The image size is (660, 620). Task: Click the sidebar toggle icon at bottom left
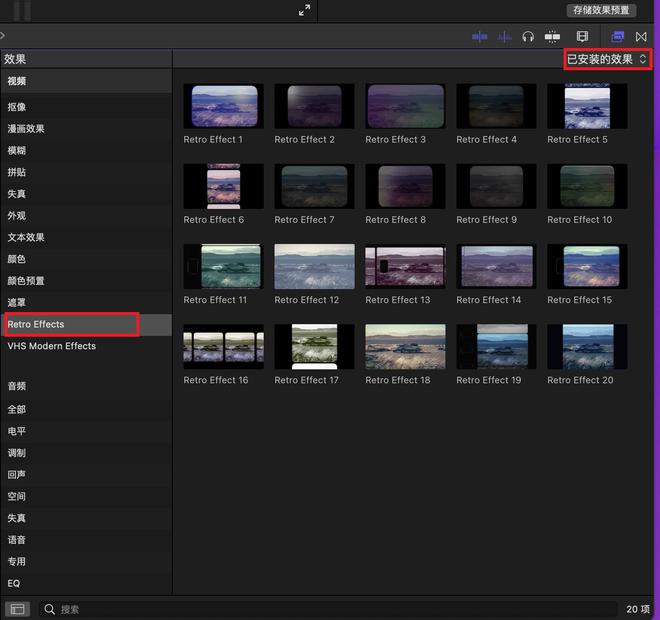pos(17,608)
